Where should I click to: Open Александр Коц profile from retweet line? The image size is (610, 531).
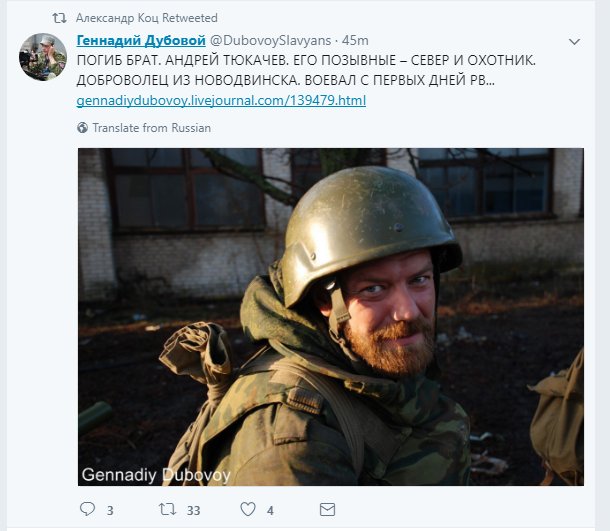pyautogui.click(x=118, y=18)
